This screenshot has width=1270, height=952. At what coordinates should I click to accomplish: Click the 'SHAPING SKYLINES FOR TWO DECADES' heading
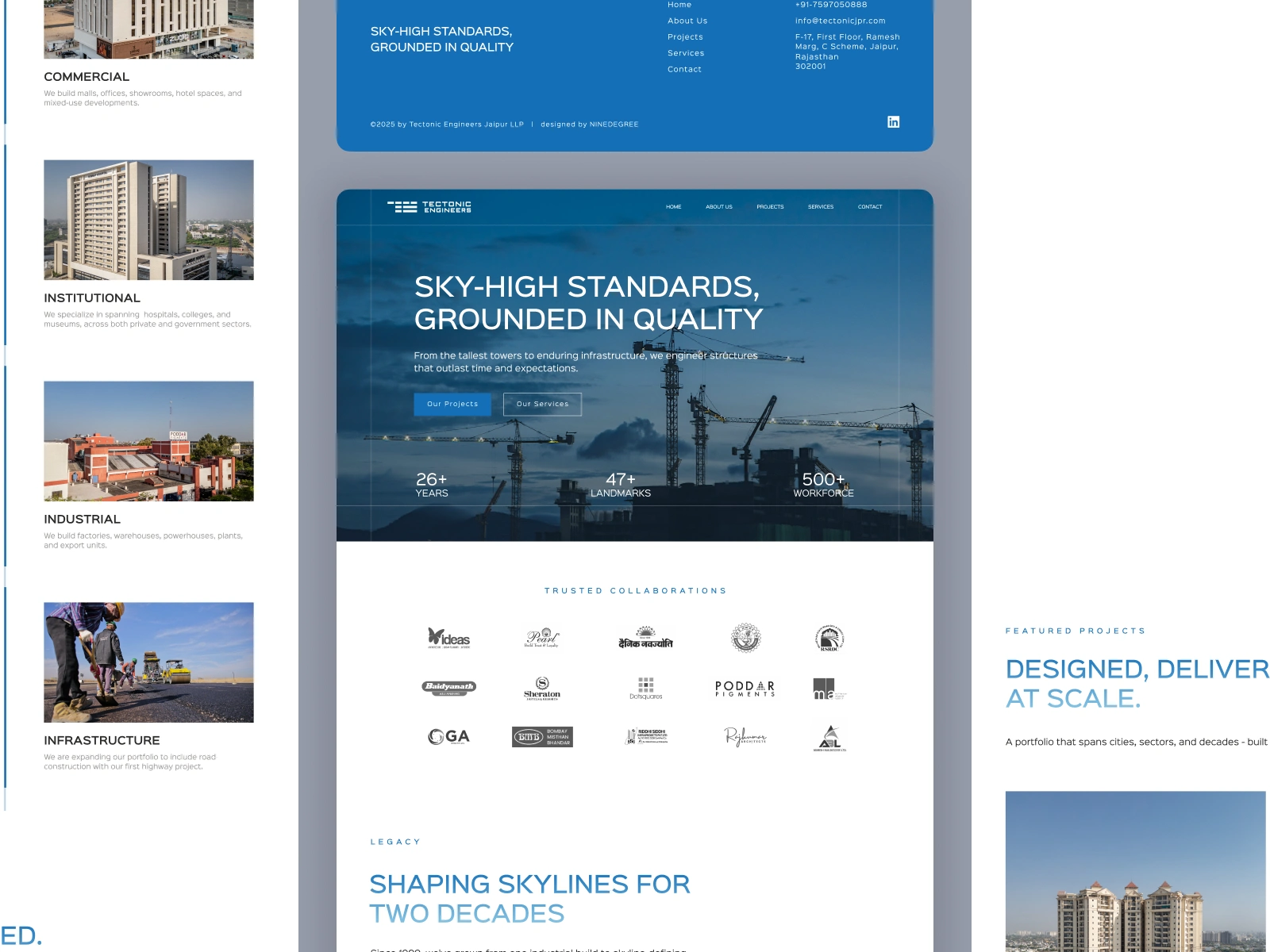coord(530,899)
